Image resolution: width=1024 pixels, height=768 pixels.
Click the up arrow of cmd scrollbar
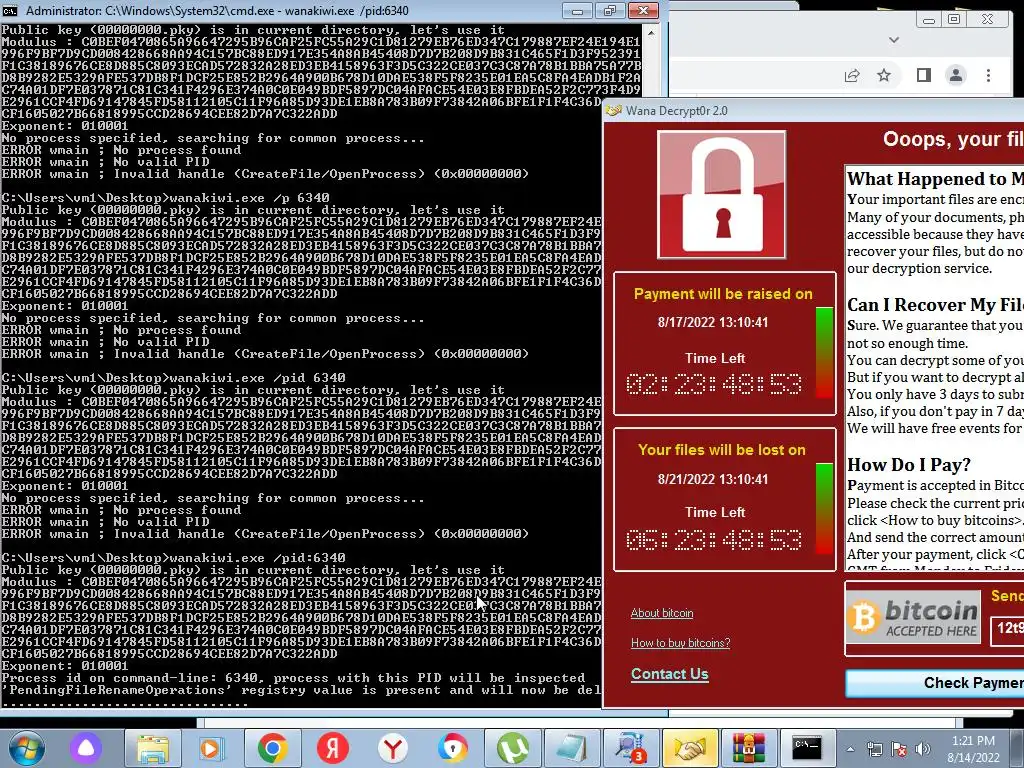tap(651, 32)
